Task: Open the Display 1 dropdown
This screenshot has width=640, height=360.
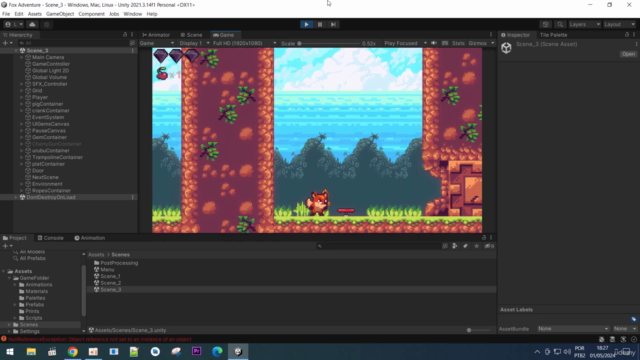Action: (x=194, y=43)
